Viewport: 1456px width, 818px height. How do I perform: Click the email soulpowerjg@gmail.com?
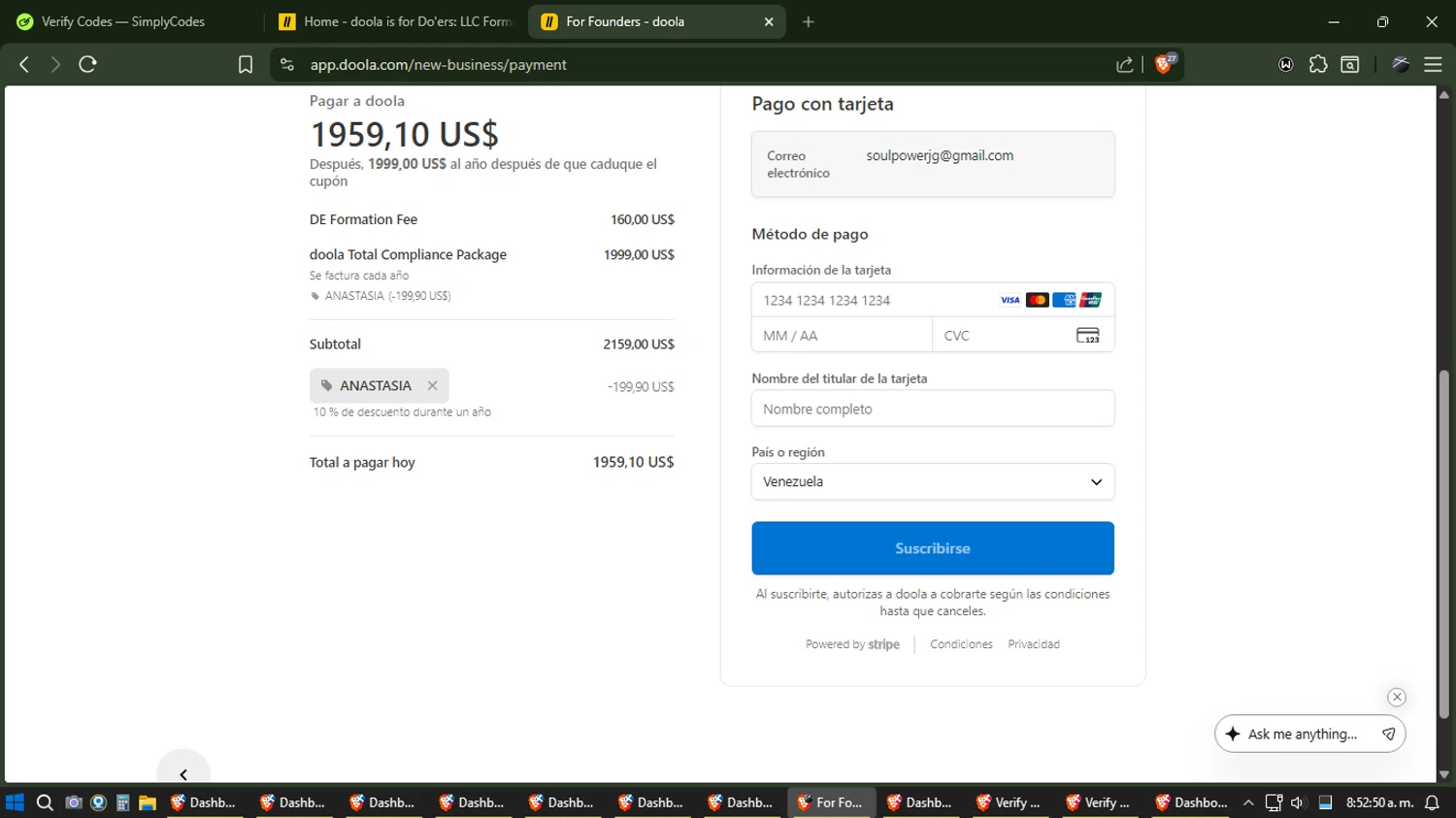pyautogui.click(x=940, y=155)
